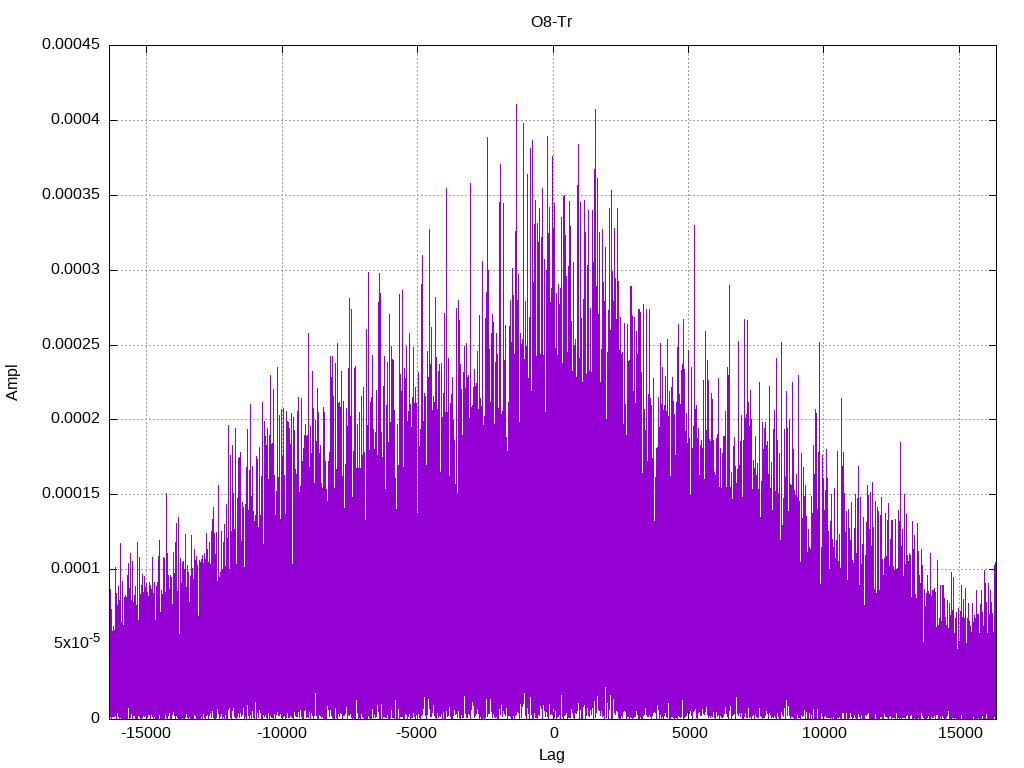This screenshot has width=1024, height=768.
Task: Click the 10000 x-axis tick label
Action: click(x=824, y=733)
